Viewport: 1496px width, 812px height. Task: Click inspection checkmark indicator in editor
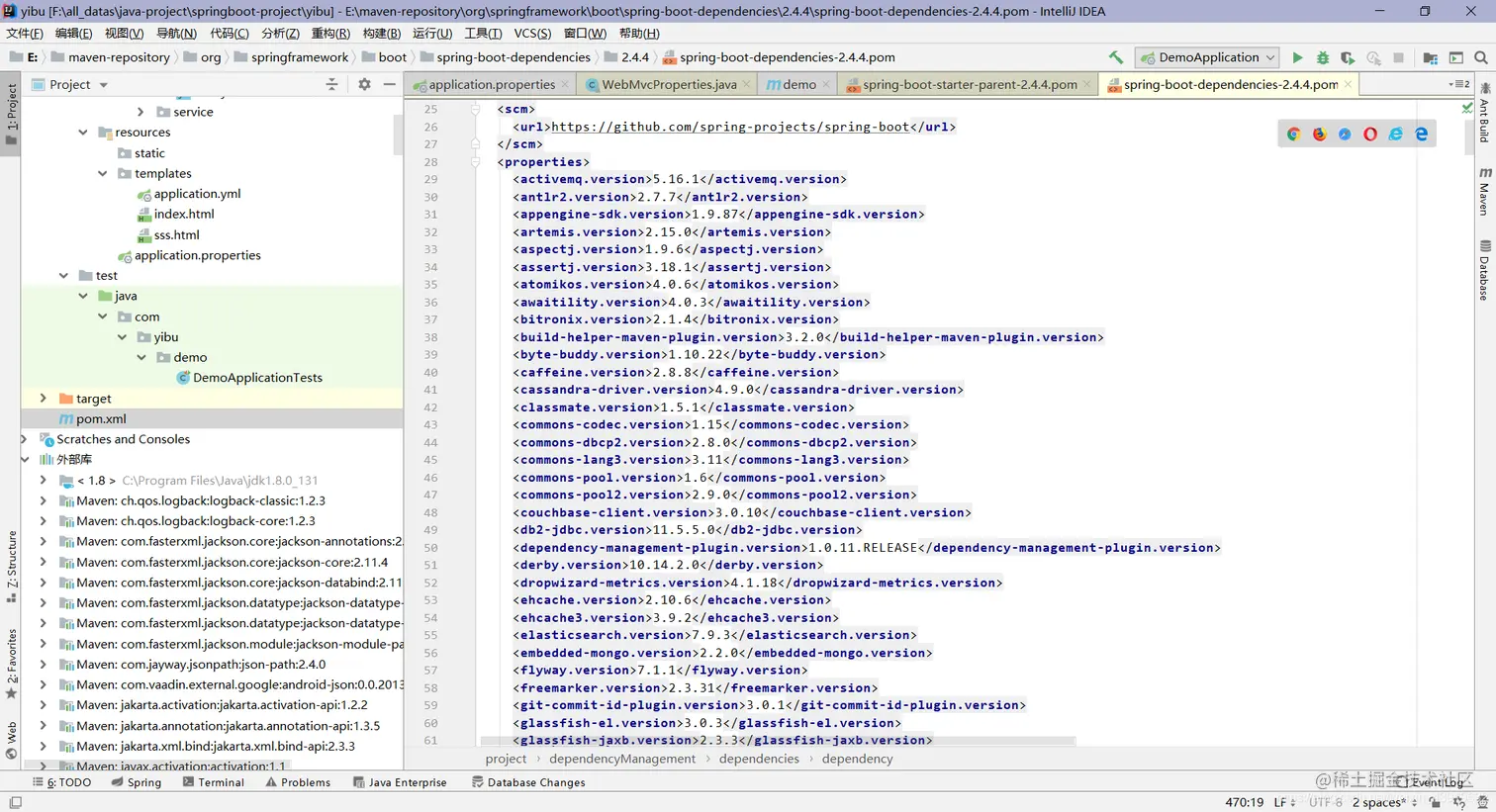point(1467,108)
